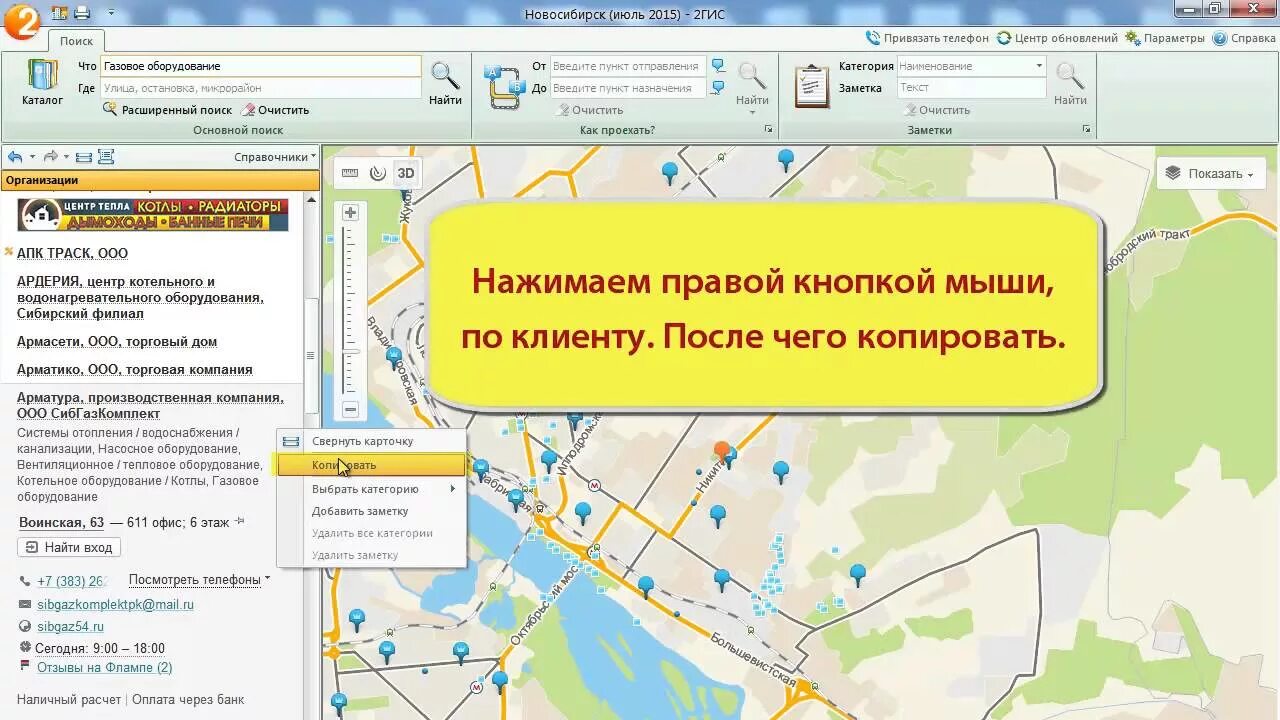Open the sibgaz54.ru website link
1280x720 pixels.
[70, 627]
